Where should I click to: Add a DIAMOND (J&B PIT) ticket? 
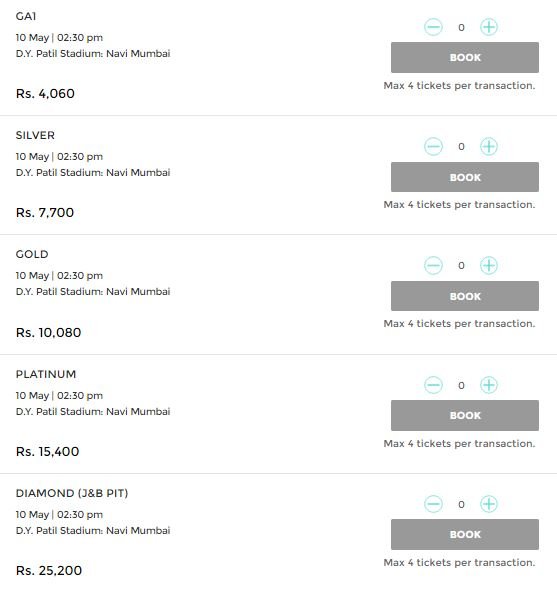489,504
